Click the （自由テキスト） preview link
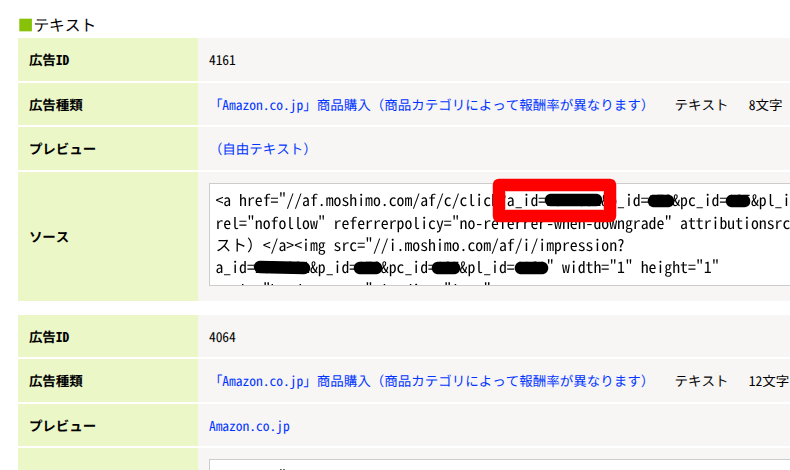790x470 pixels. pos(262,149)
